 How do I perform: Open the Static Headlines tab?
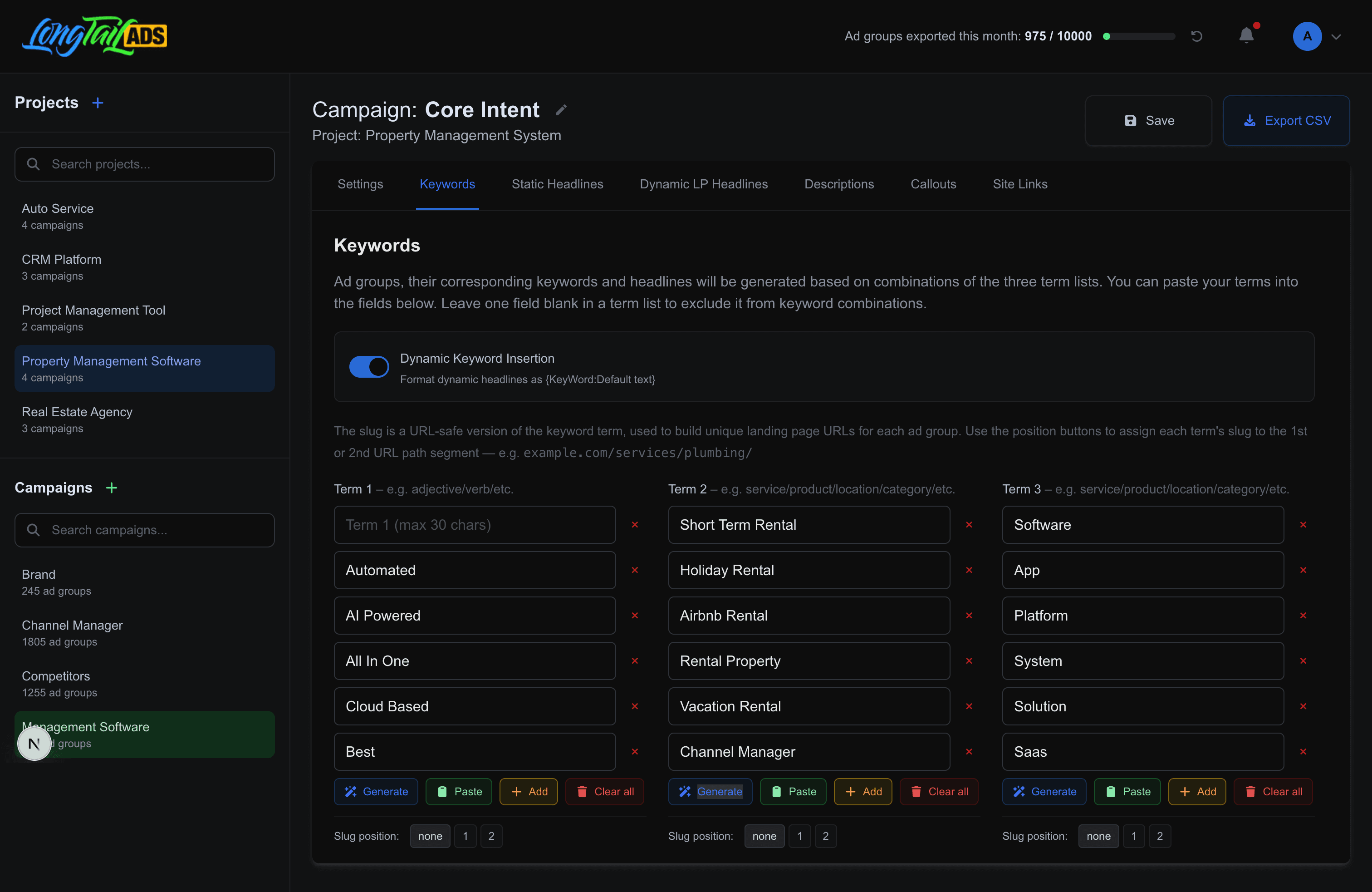pyautogui.click(x=558, y=184)
